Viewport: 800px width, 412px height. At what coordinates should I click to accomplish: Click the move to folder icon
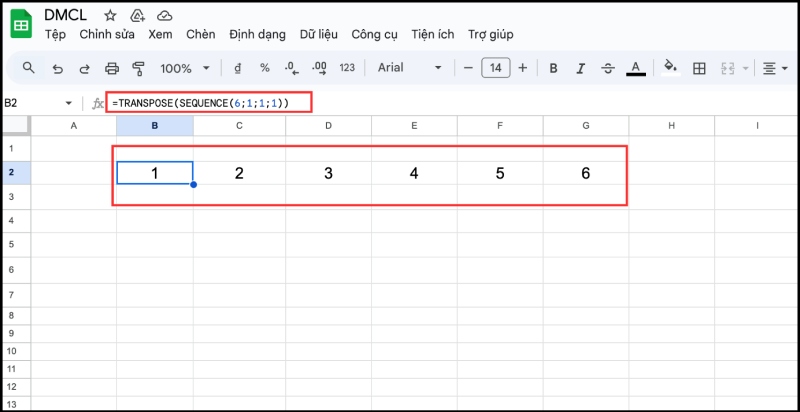(137, 16)
